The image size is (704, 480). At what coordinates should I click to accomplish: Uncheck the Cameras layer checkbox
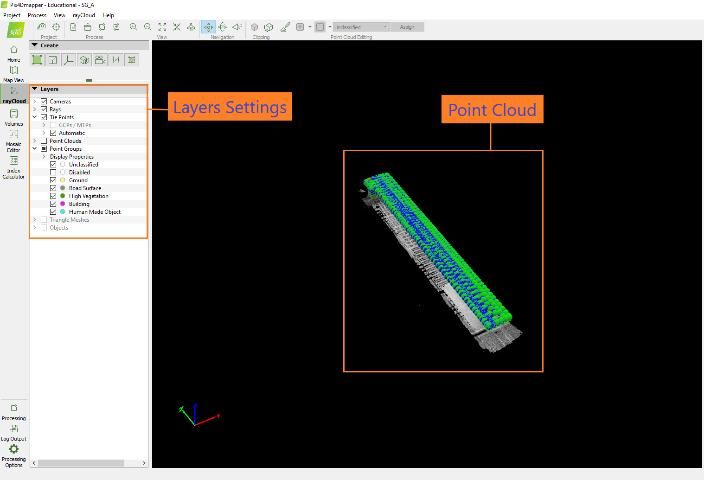(x=44, y=101)
